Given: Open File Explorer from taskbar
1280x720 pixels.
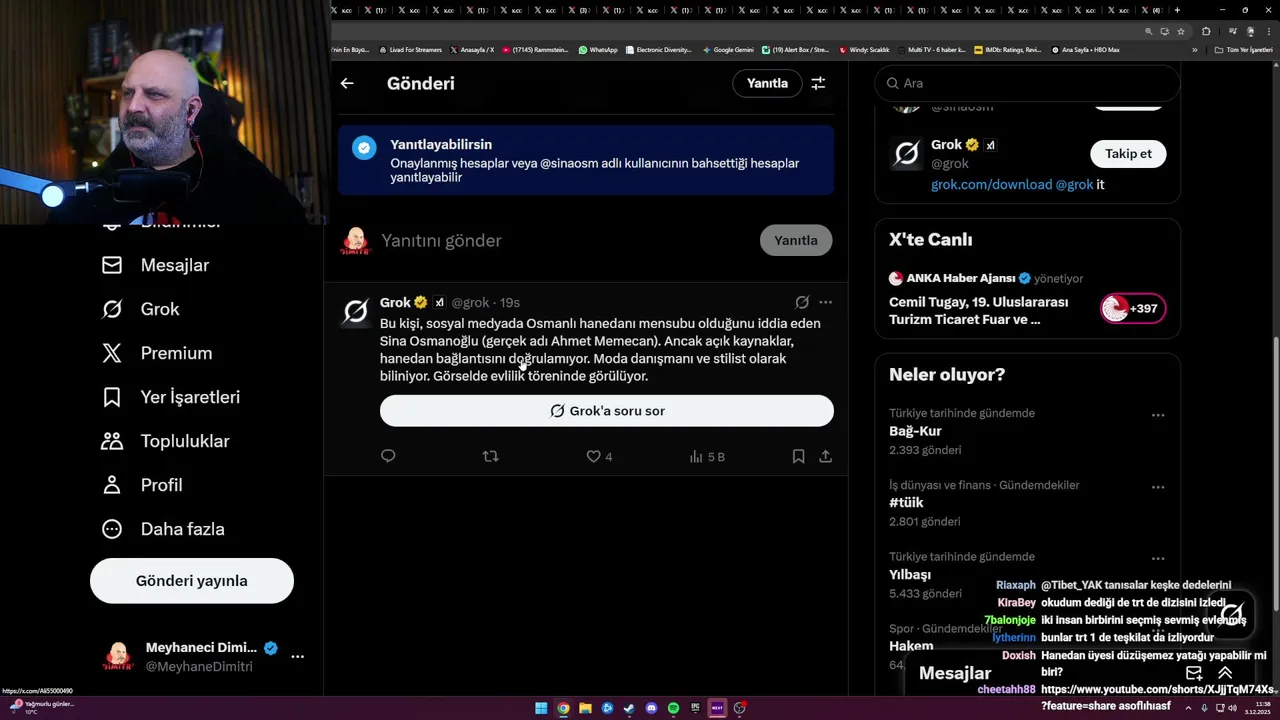Looking at the screenshot, I should coord(585,708).
